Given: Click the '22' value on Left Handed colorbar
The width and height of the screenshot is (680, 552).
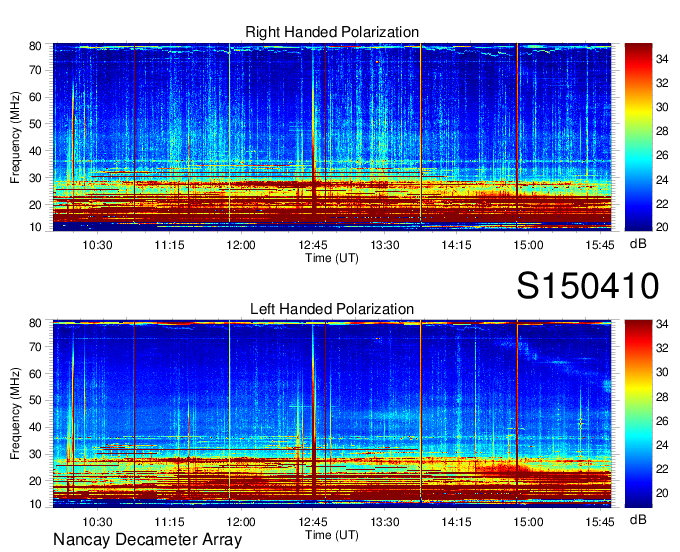Looking at the screenshot, I should [662, 469].
